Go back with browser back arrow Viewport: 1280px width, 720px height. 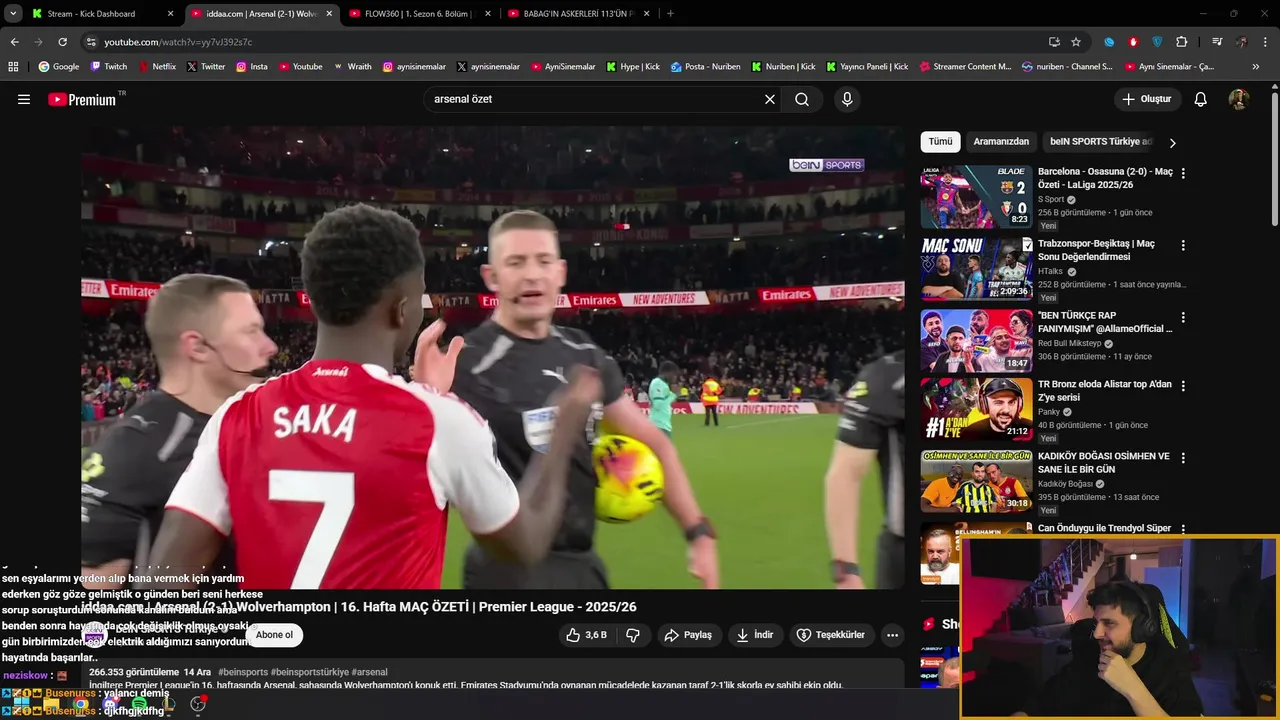(x=14, y=42)
